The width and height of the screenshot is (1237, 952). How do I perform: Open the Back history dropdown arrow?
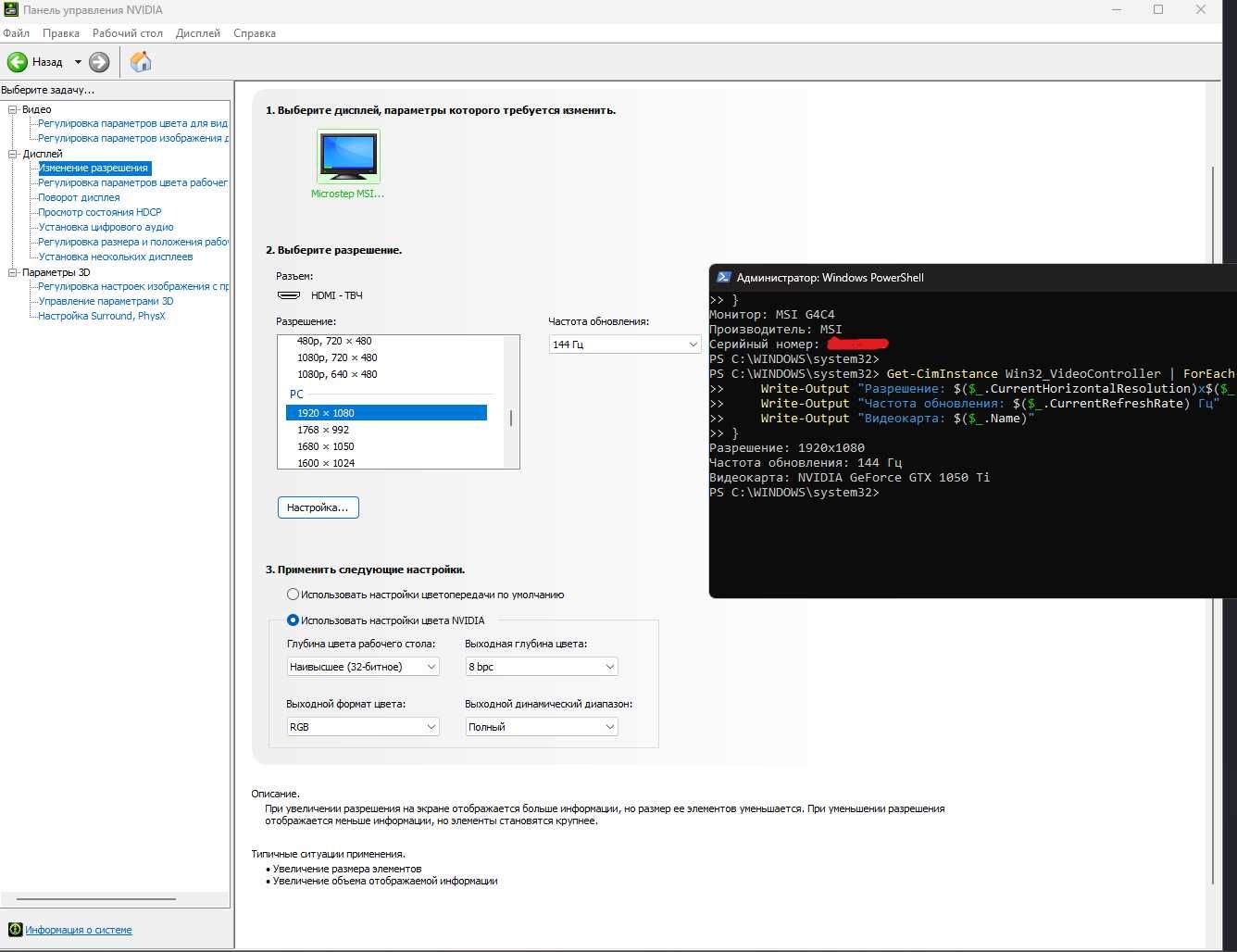78,62
